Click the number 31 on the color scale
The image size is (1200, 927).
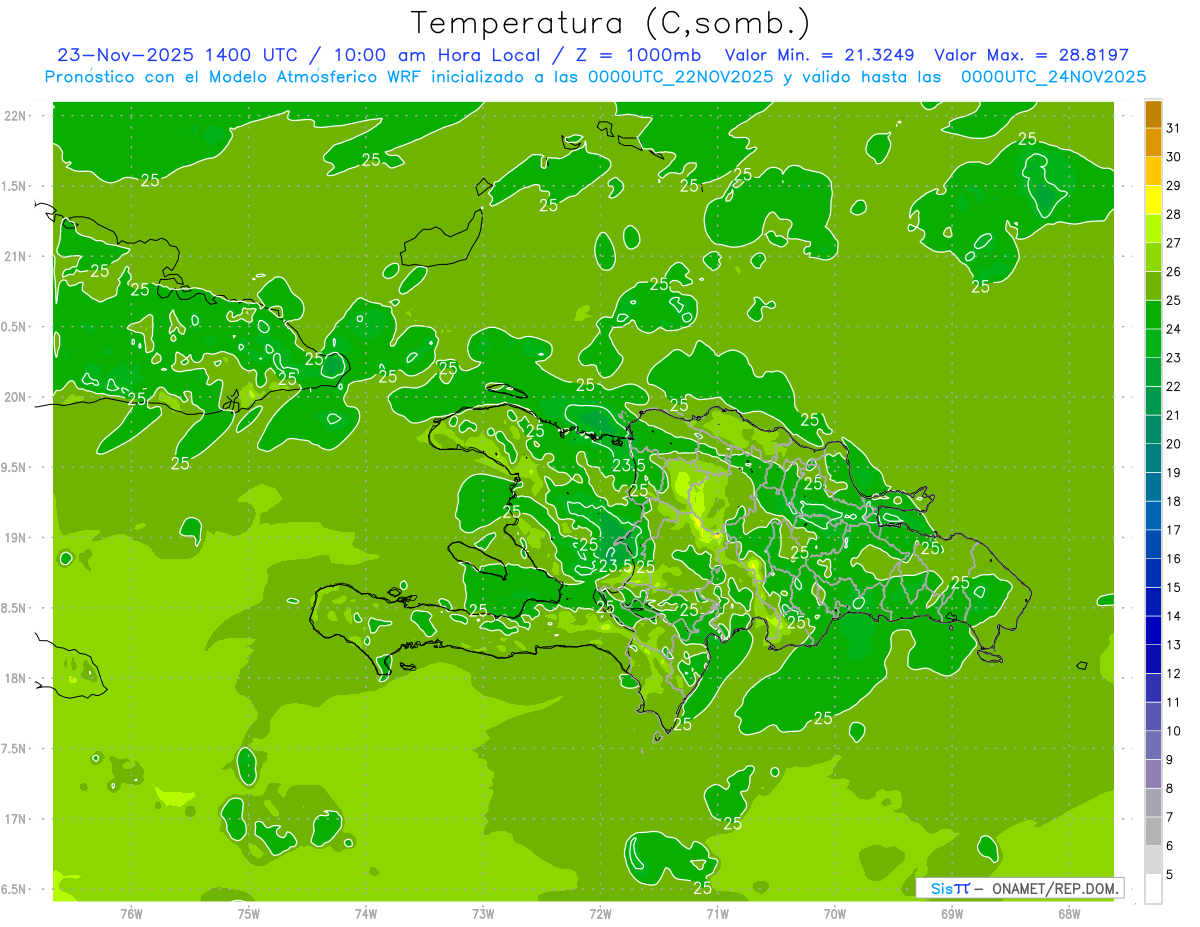(1173, 128)
